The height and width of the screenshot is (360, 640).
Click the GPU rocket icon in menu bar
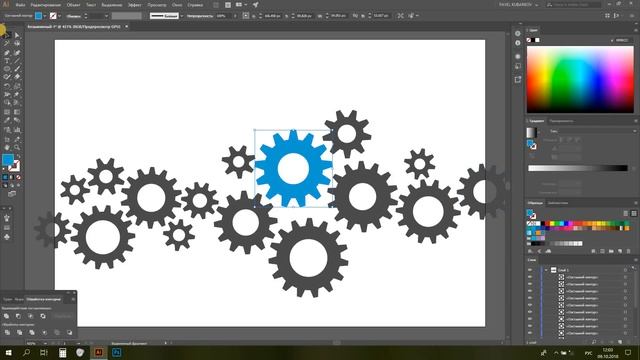pos(256,5)
